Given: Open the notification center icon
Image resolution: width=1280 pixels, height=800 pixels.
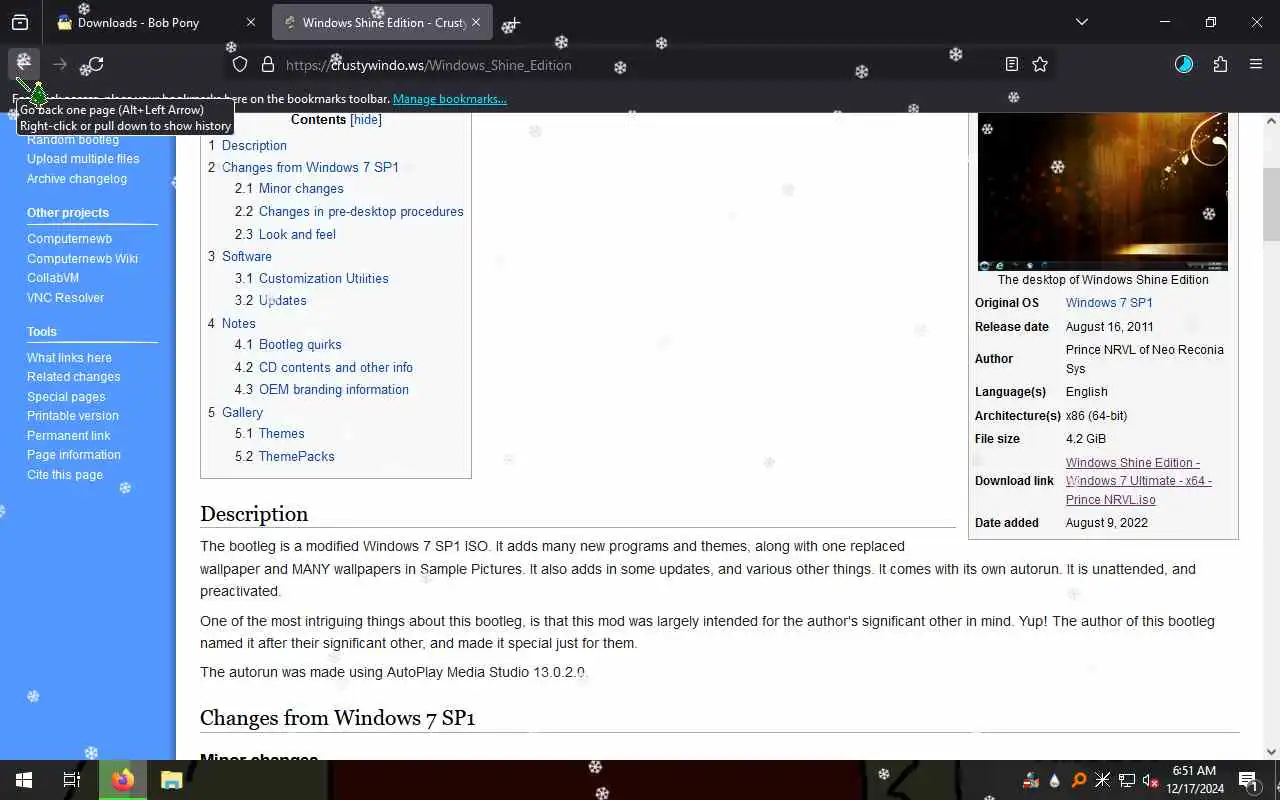Looking at the screenshot, I should tap(1248, 780).
